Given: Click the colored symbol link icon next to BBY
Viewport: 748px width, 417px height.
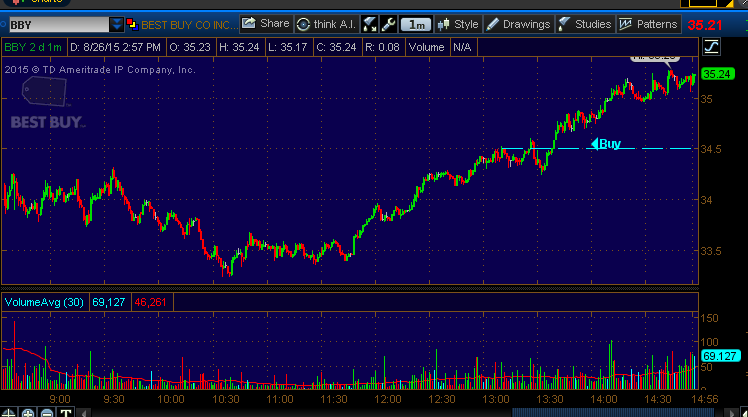Looking at the screenshot, I should click(131, 24).
